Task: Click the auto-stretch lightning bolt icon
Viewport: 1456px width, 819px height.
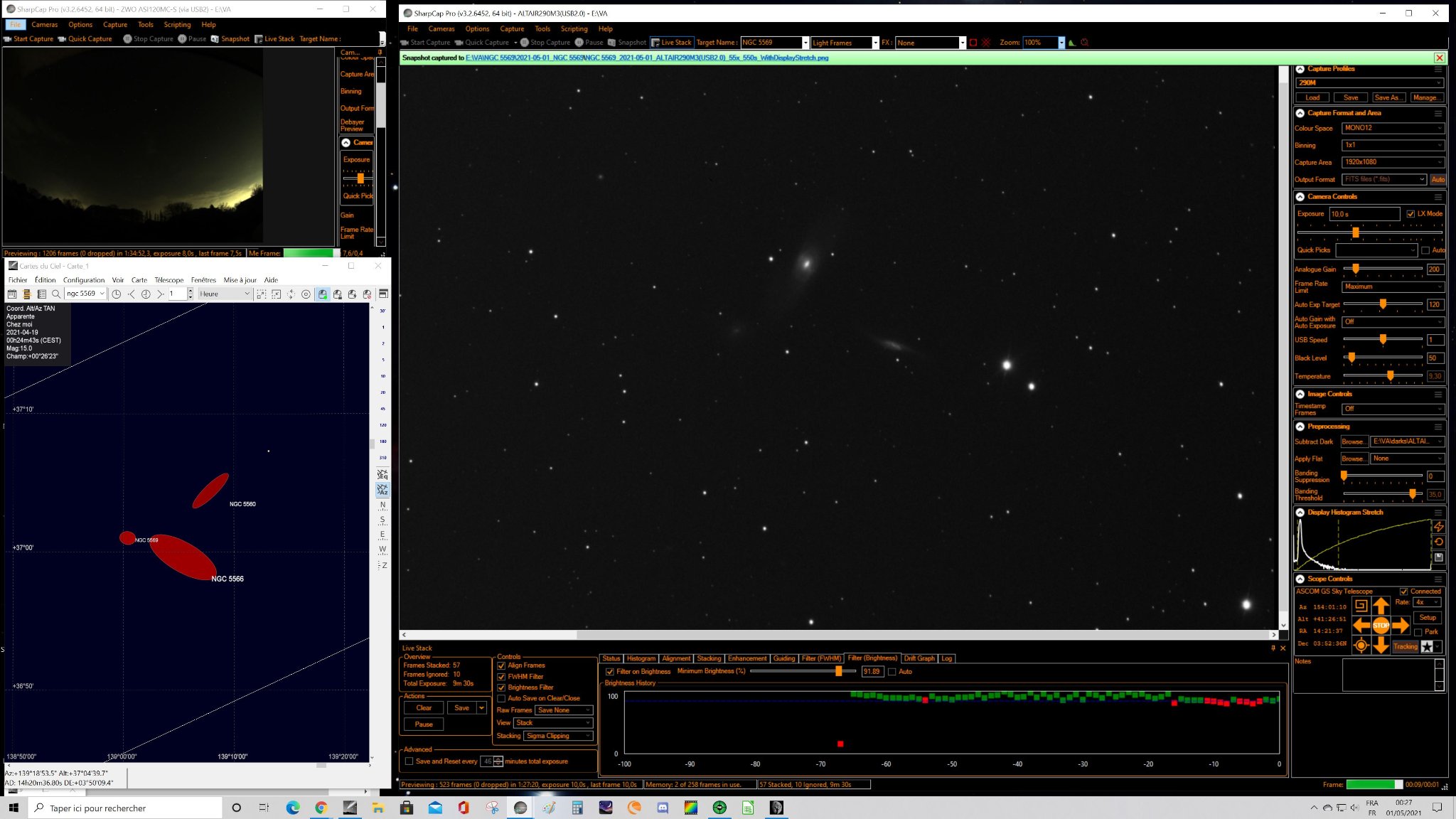Action: pos(1438,527)
